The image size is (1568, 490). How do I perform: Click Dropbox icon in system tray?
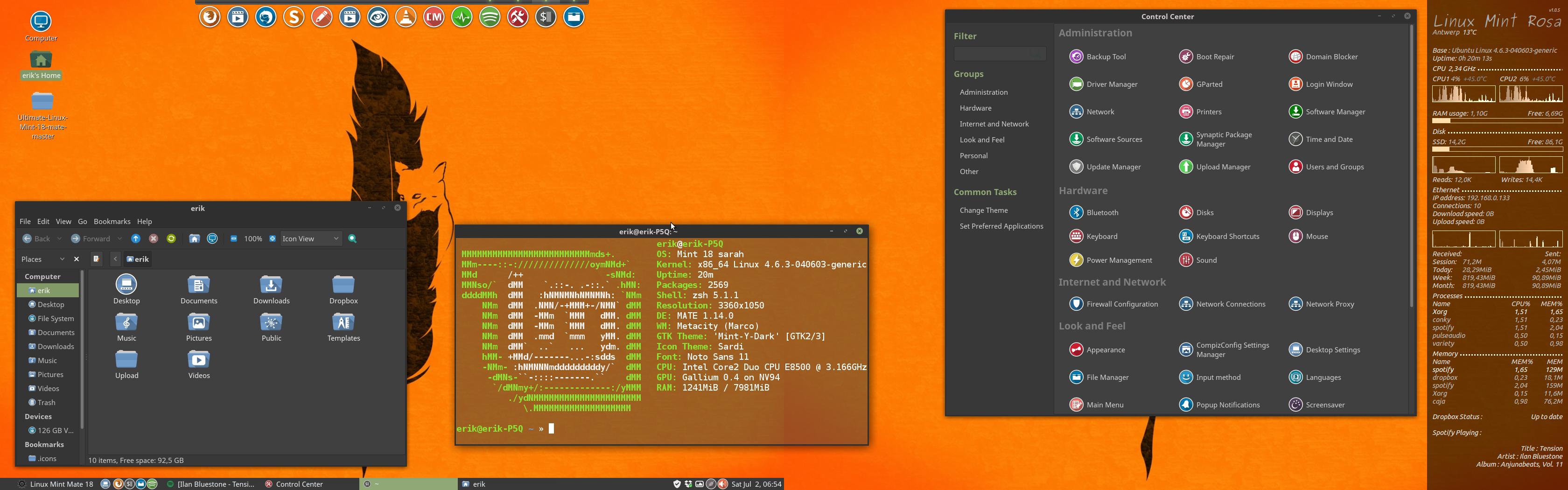pos(688,484)
